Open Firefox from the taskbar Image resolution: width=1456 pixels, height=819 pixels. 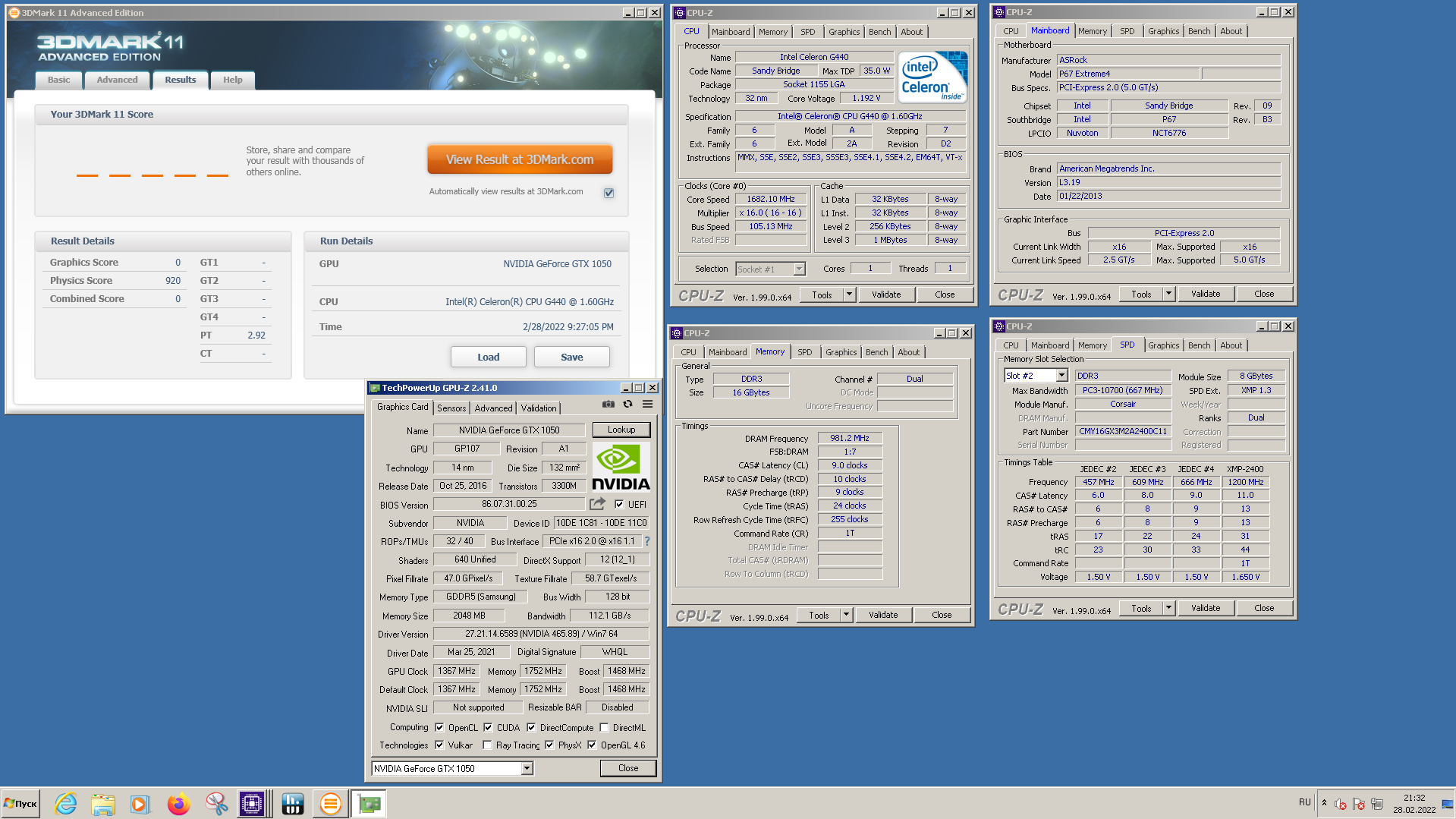[x=178, y=804]
